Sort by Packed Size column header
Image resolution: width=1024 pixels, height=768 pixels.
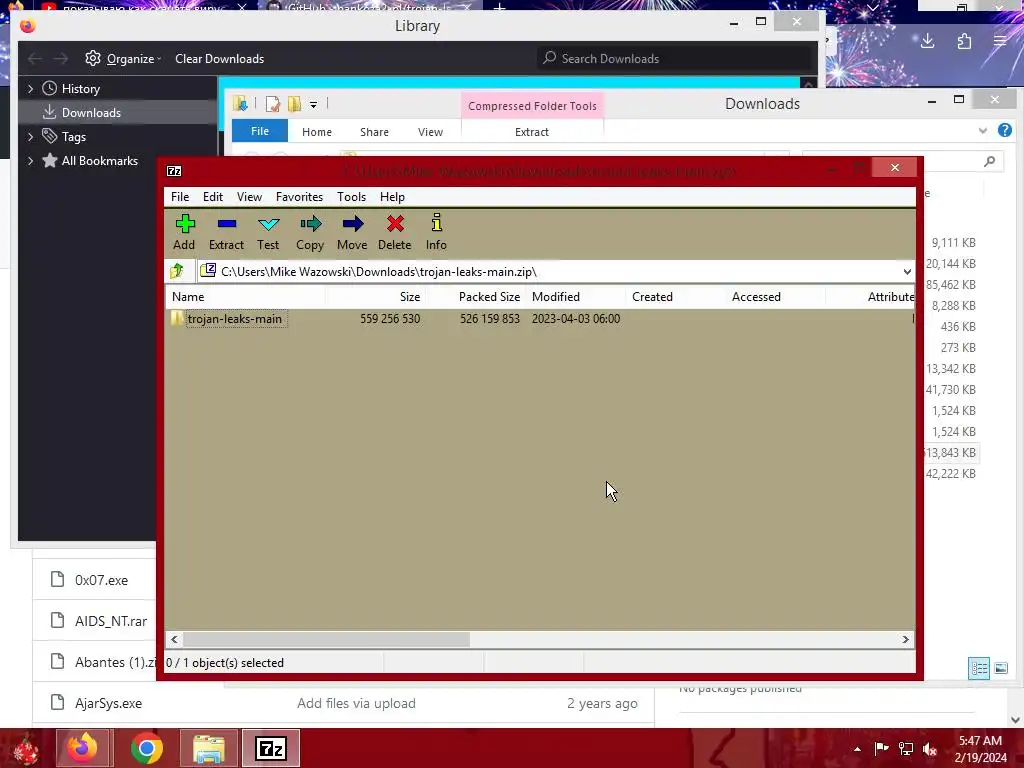(489, 296)
